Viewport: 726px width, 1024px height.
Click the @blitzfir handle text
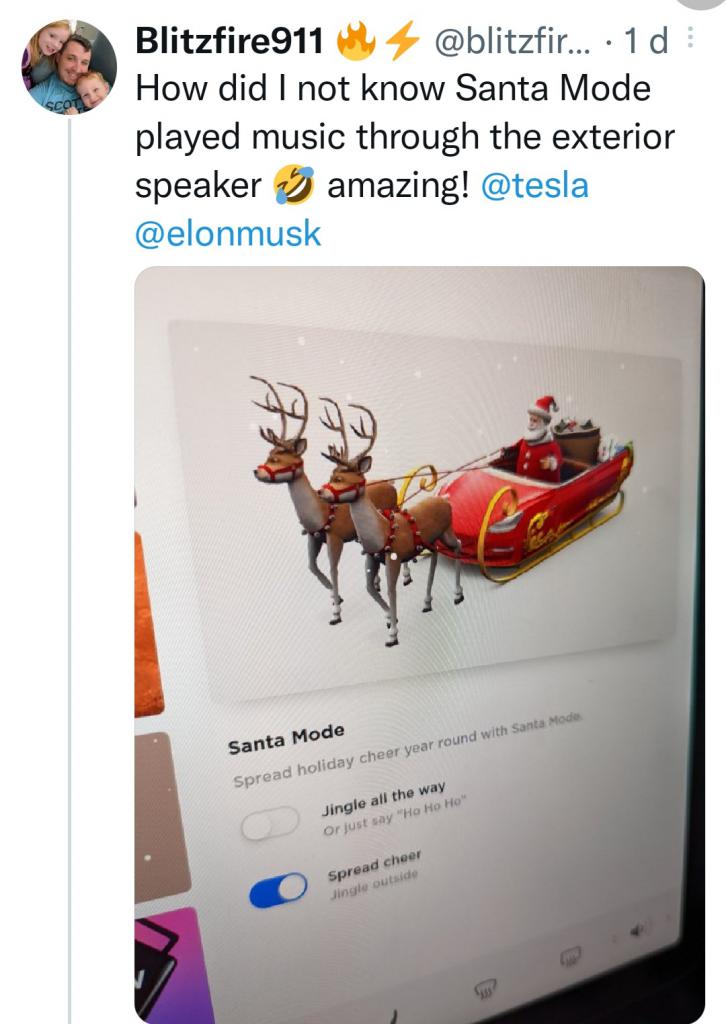point(512,41)
